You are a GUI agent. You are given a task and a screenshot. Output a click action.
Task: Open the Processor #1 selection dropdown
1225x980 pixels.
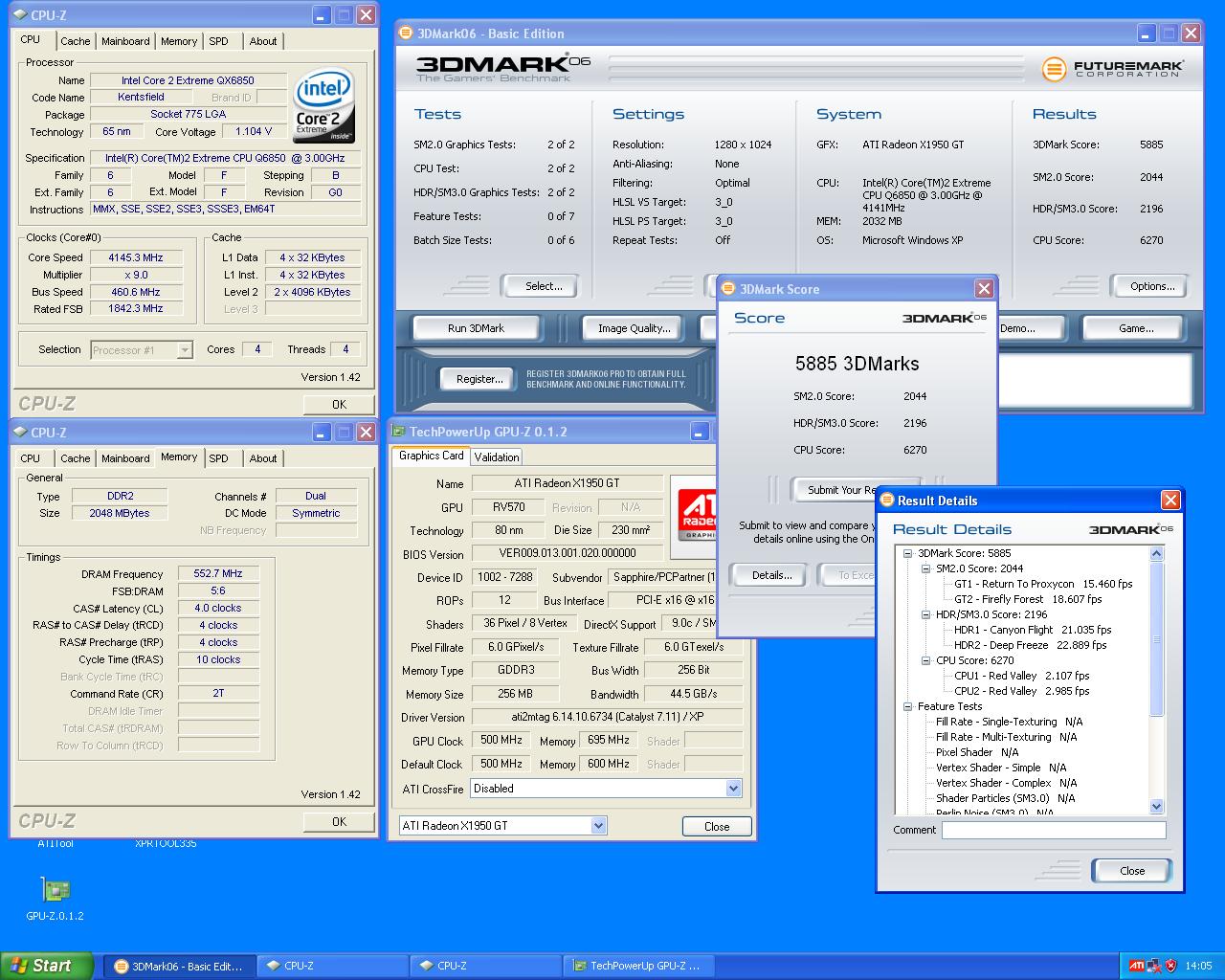point(142,350)
